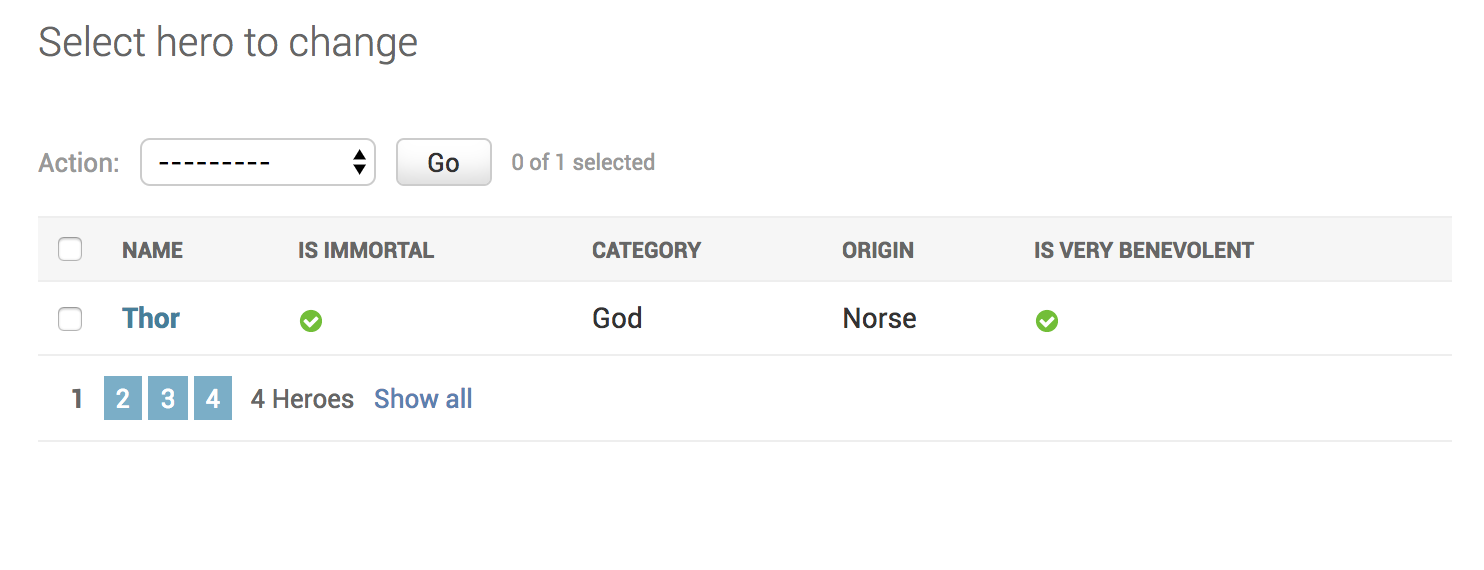
Task: Sort by IS IMMORTAL column header
Action: click(366, 250)
